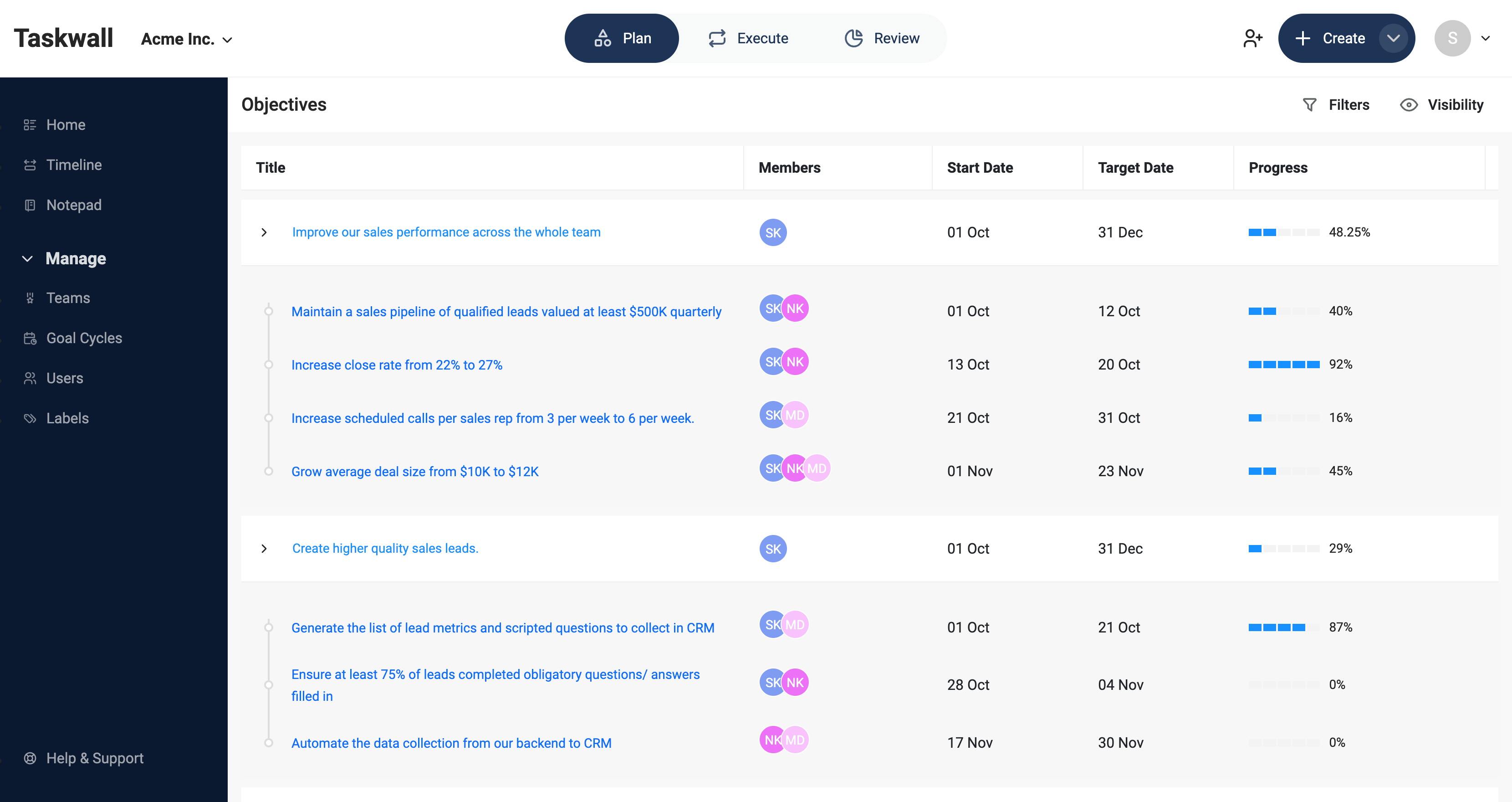The height and width of the screenshot is (802, 1512).
Task: Collapse the Manage sidebar section
Action: [27, 258]
